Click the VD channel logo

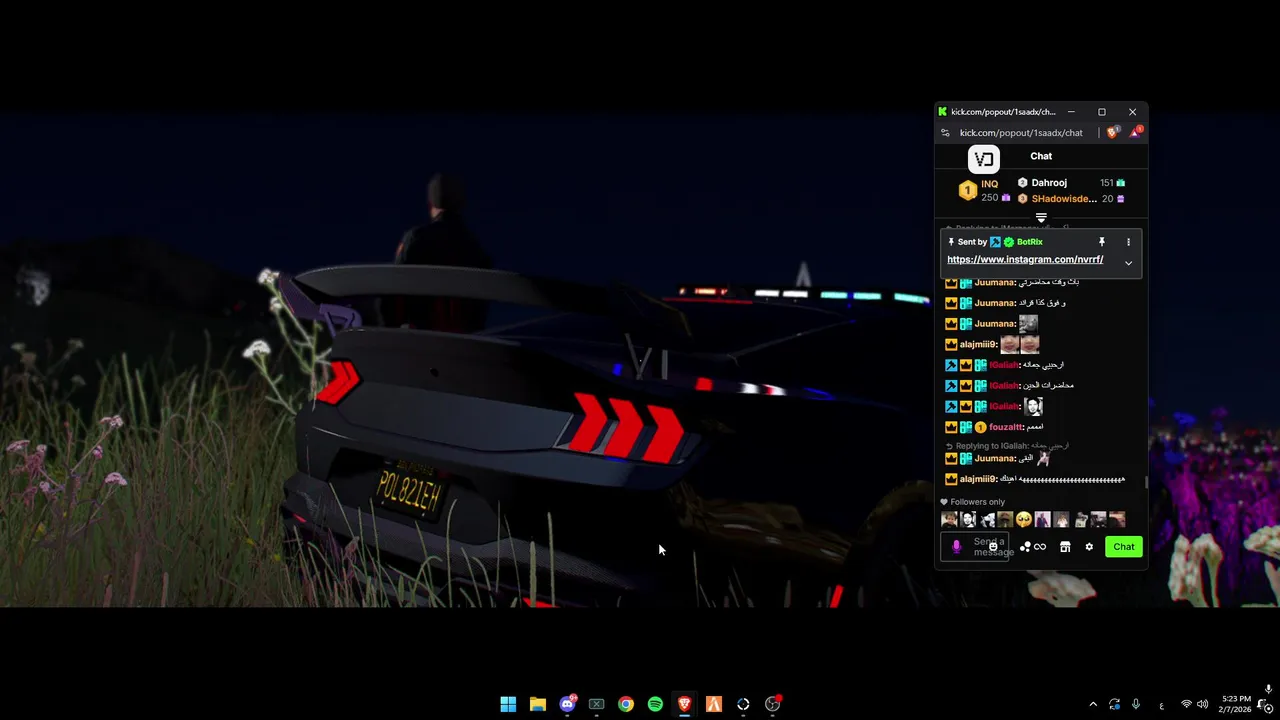984,159
